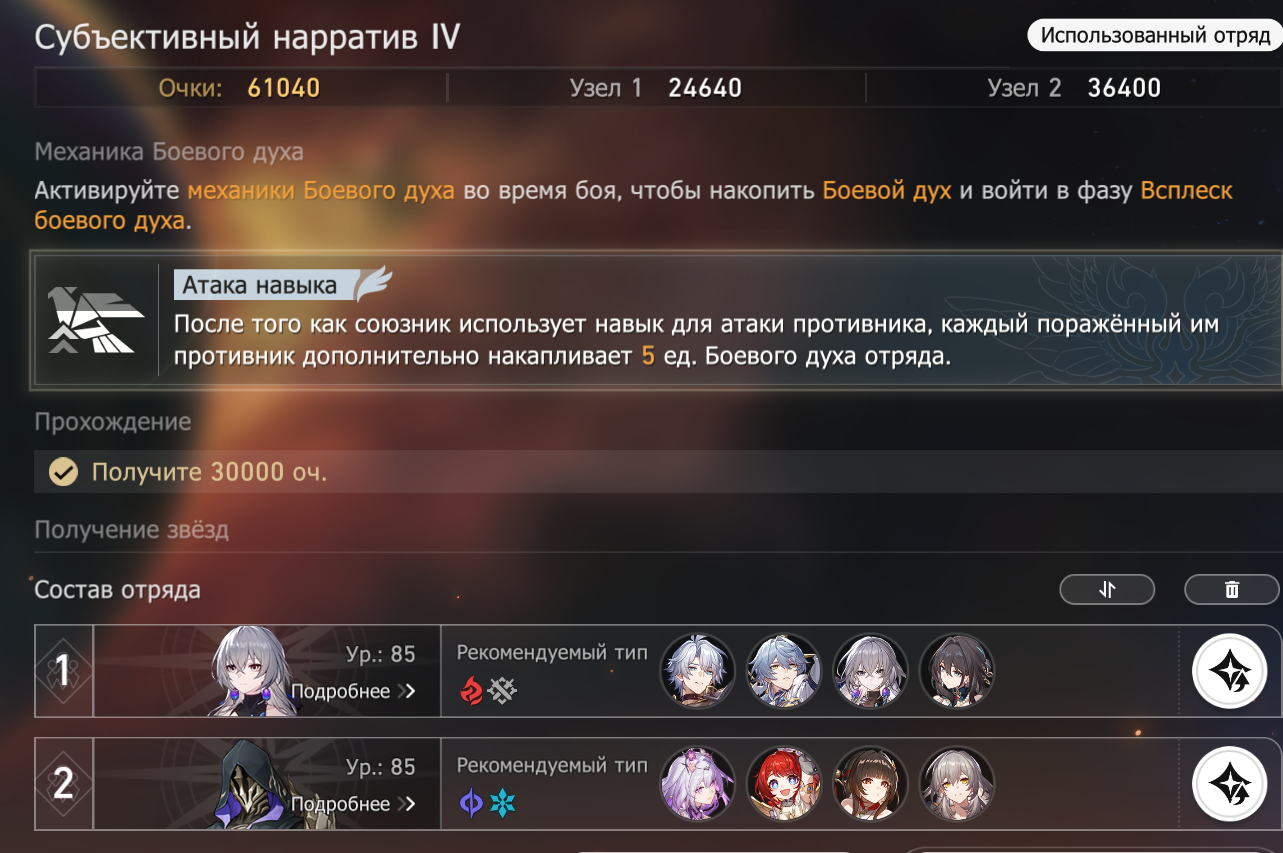Select the Узел 1 score section
1283x853 pixels.
coord(655,88)
